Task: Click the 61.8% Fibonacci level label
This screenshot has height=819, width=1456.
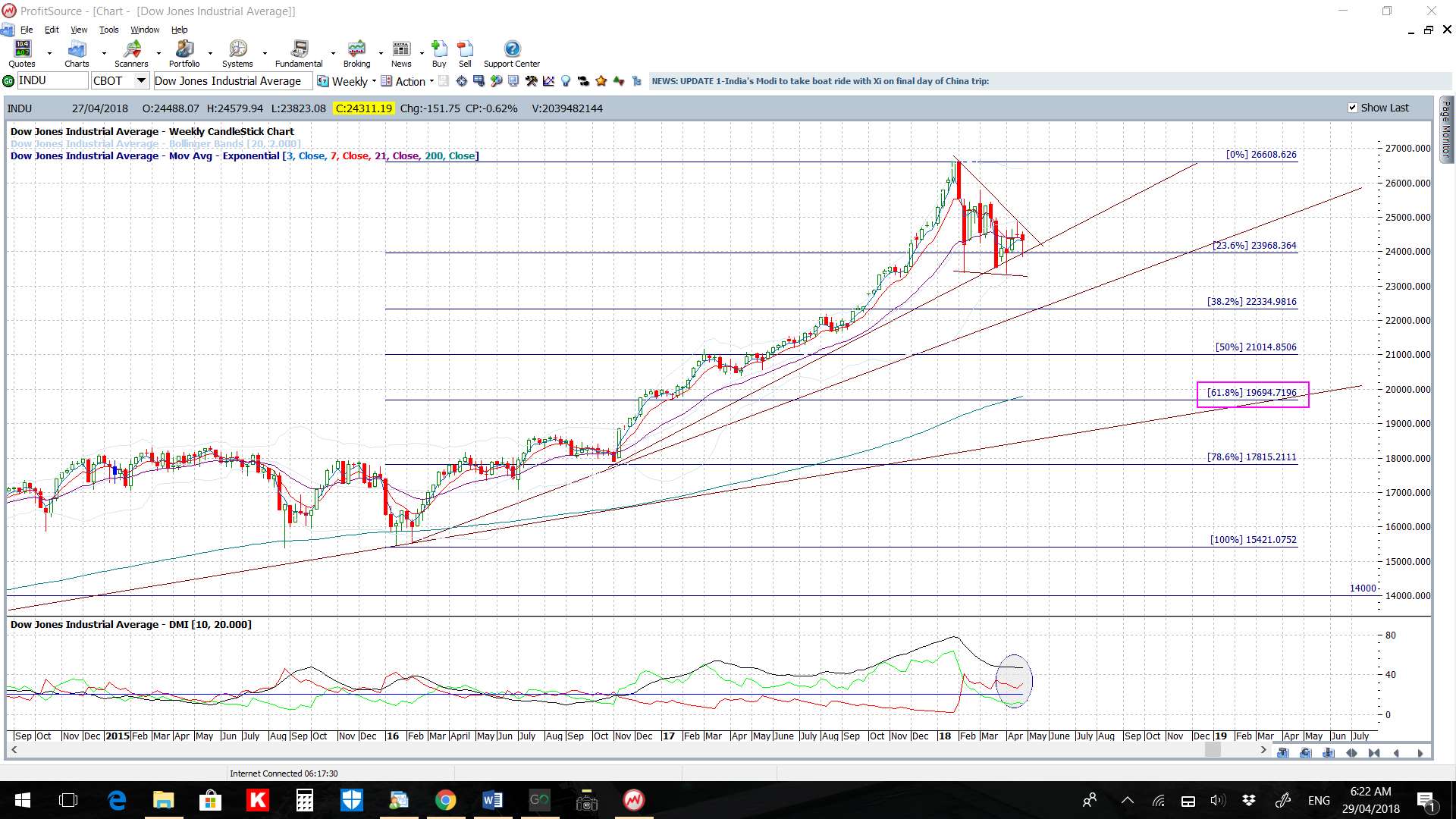Action: pyautogui.click(x=1252, y=393)
